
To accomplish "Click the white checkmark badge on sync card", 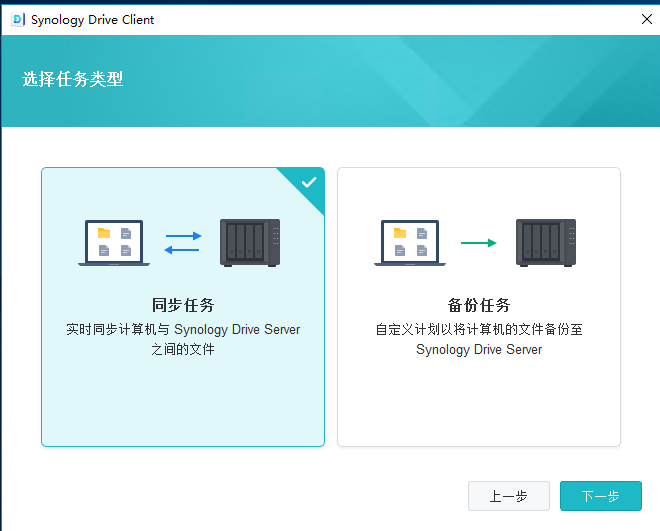I will click(x=309, y=182).
